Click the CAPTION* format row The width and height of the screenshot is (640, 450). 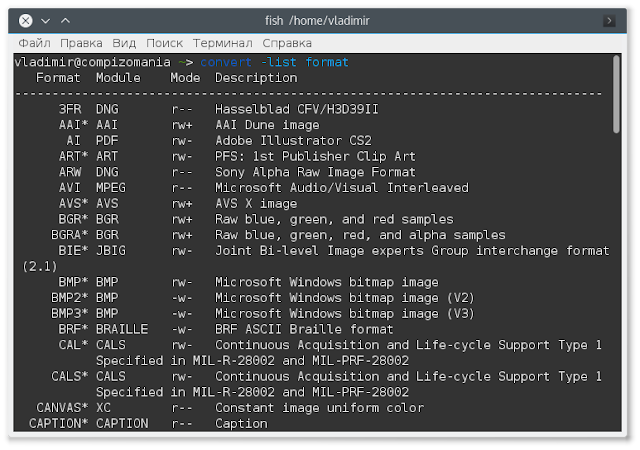(148, 423)
